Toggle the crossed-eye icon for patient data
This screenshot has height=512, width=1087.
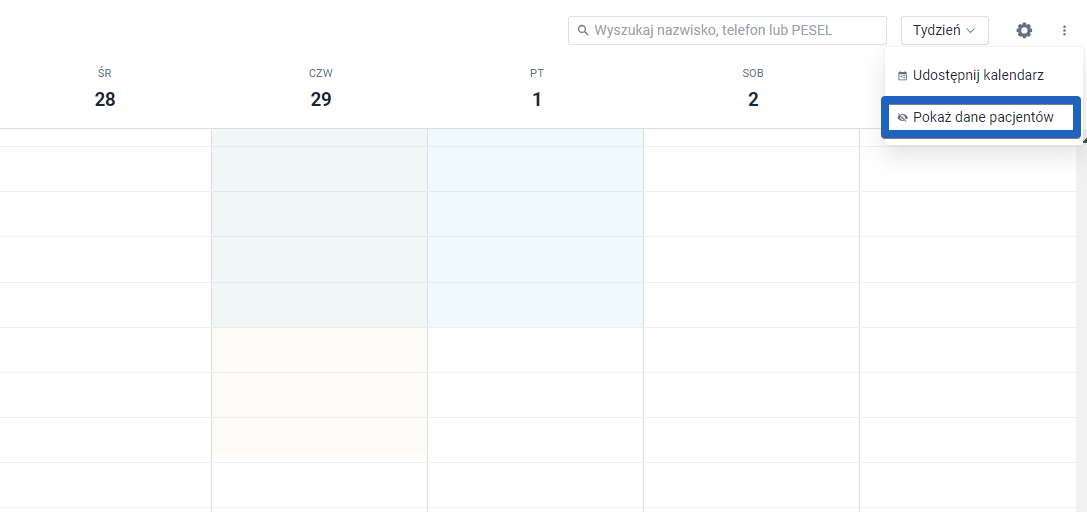903,118
